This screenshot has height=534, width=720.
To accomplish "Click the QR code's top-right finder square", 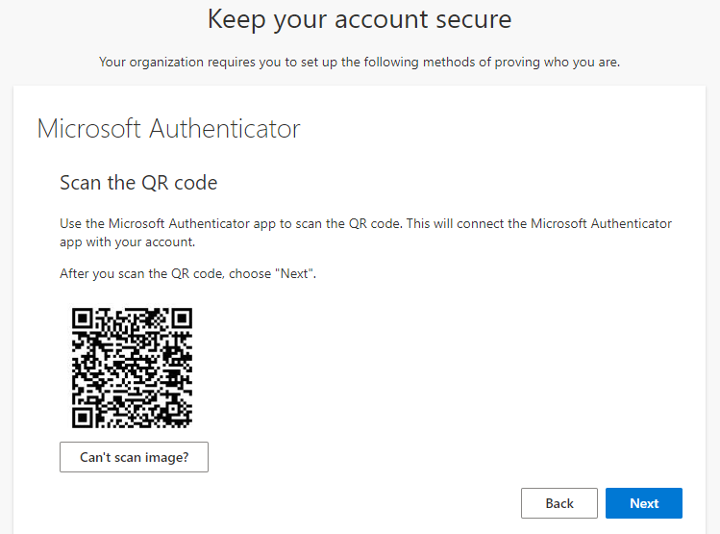I will point(181,319).
